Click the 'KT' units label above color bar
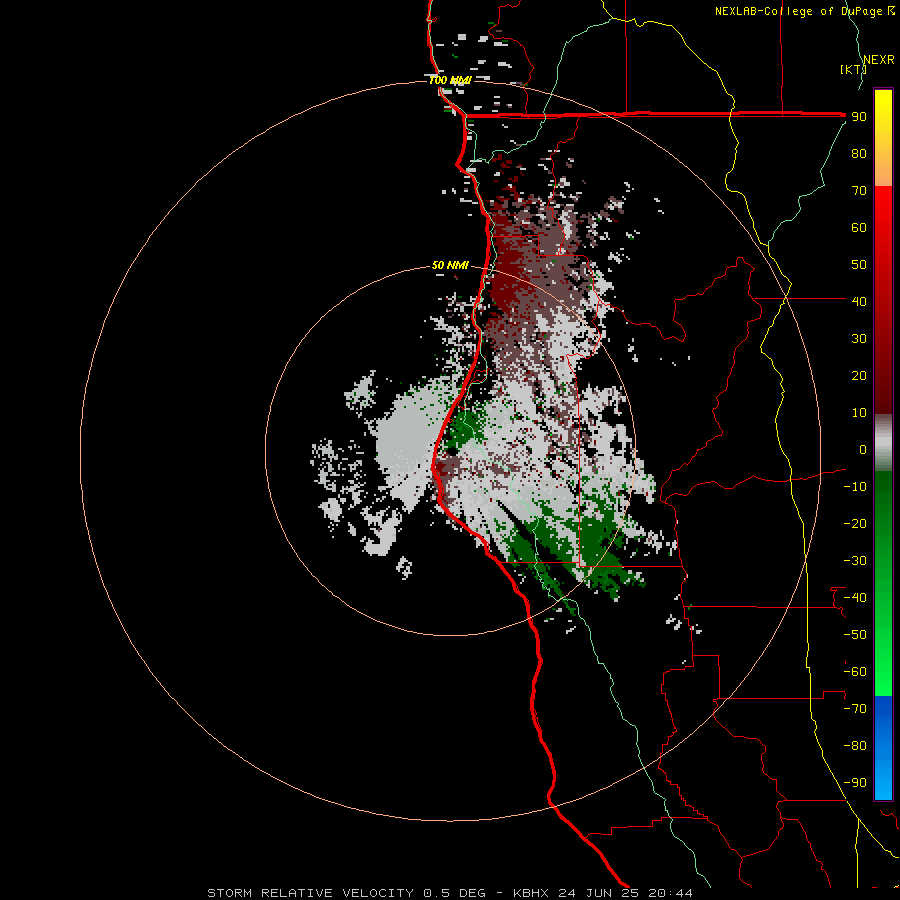Viewport: 900px width, 900px height. 853,69
